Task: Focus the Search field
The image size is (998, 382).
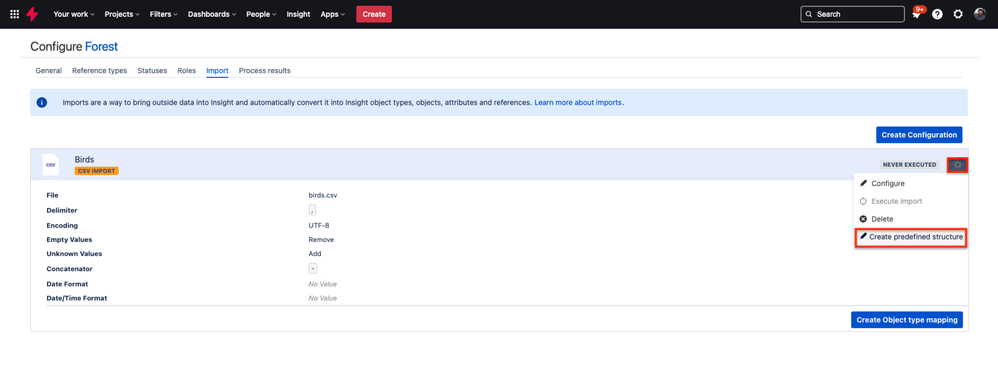Action: [852, 14]
